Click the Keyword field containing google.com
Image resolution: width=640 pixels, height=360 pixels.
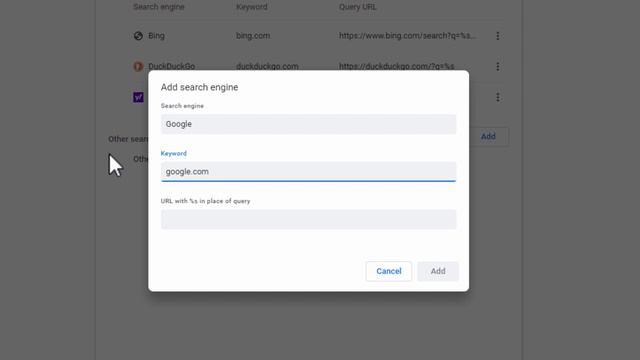tap(308, 171)
